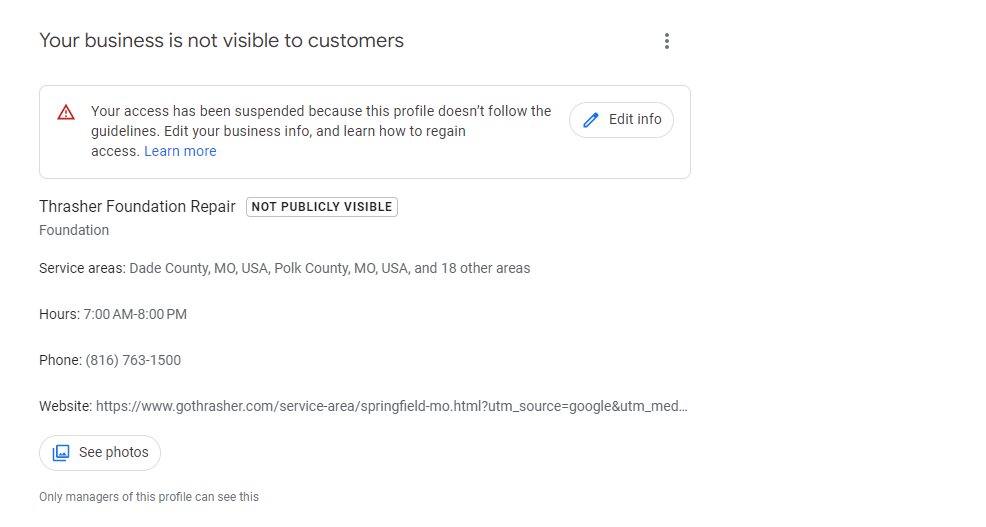
Task: Click the service areas list text
Action: point(330,269)
